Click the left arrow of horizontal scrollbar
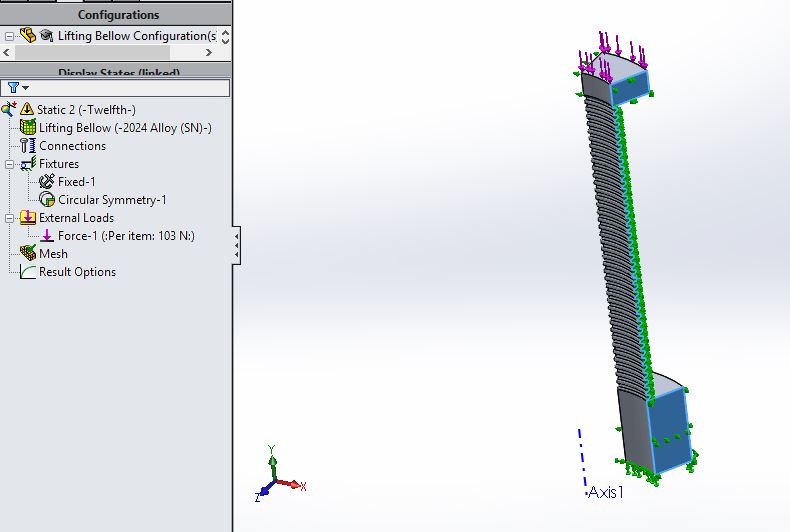The image size is (790, 532). (7, 52)
